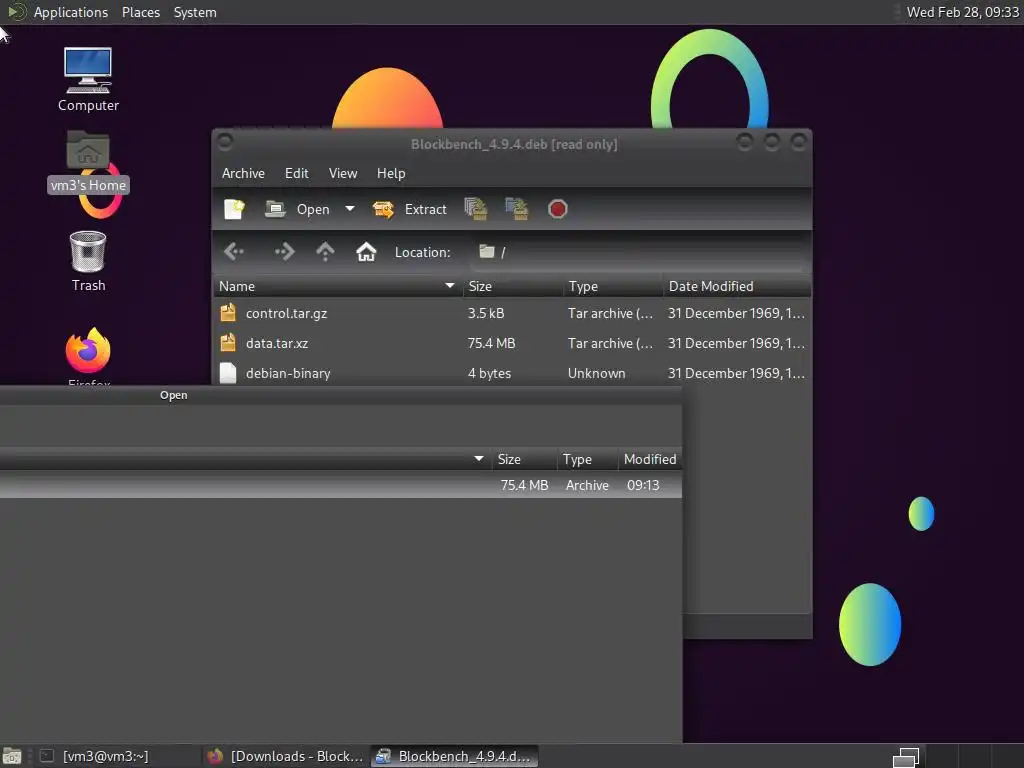Viewport: 1024px width, 768px height.
Task: Select data.tar.xz in archive list
Action: coord(512,344)
